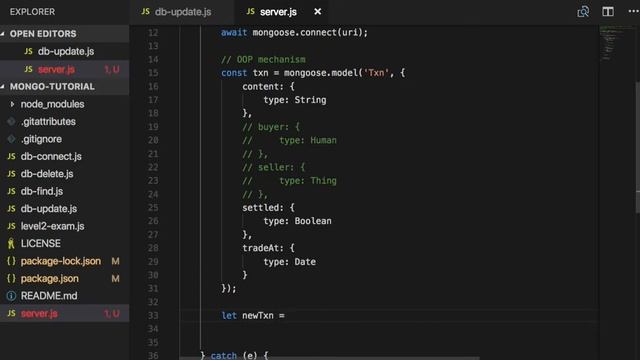This screenshot has width=640, height=360.
Task: Click 'type: Date' on line 29
Action: tap(289, 262)
